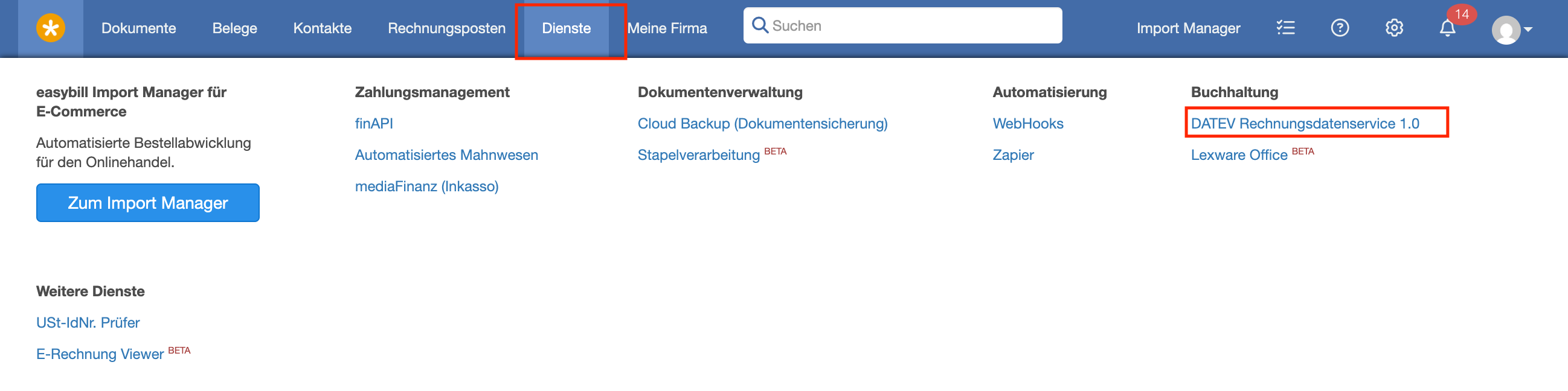This screenshot has height=391, width=1568.
Task: Open mediaFinanz (Inkasso) link
Action: click(x=426, y=186)
